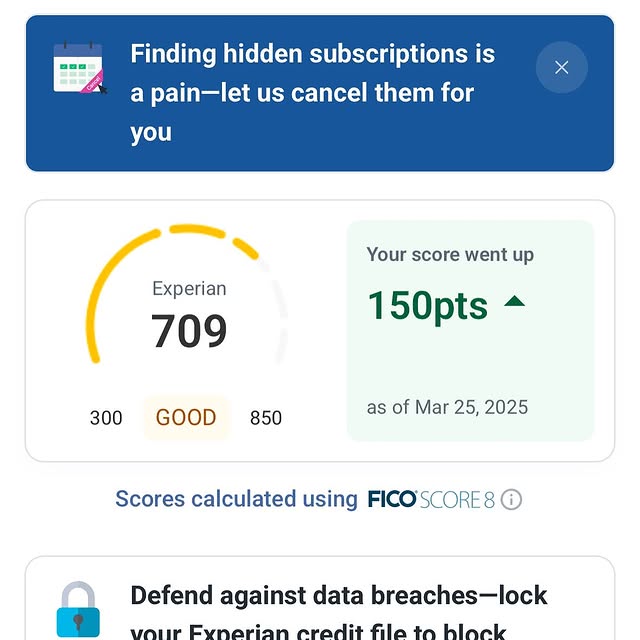The image size is (640, 640).
Task: Open the 'Your score went up' heading
Action: pyautogui.click(x=450, y=255)
